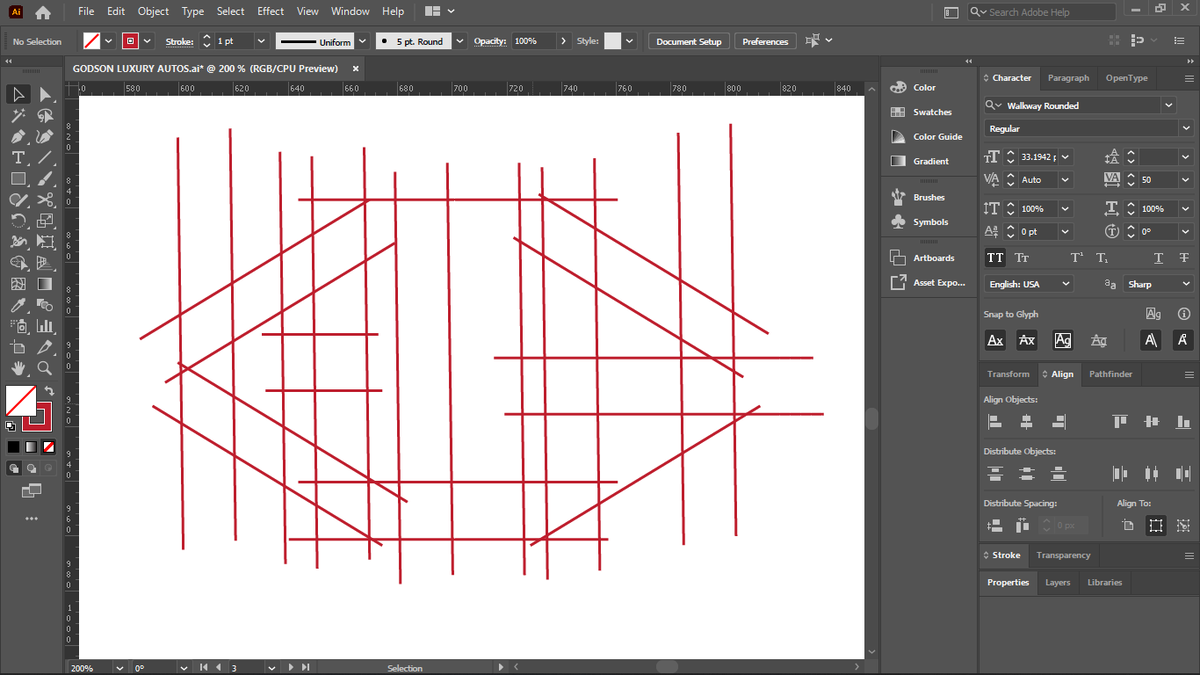Enable Align to Artboard option
This screenshot has width=1200, height=675.
pyautogui.click(x=1128, y=525)
